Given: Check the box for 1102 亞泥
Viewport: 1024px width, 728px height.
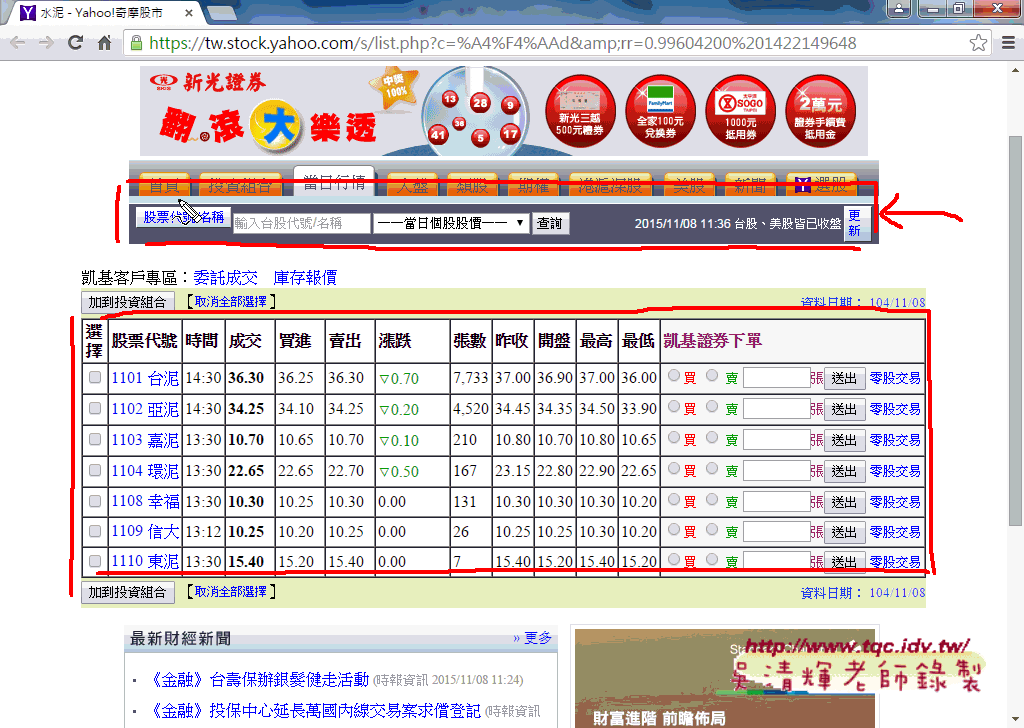Looking at the screenshot, I should 95,408.
